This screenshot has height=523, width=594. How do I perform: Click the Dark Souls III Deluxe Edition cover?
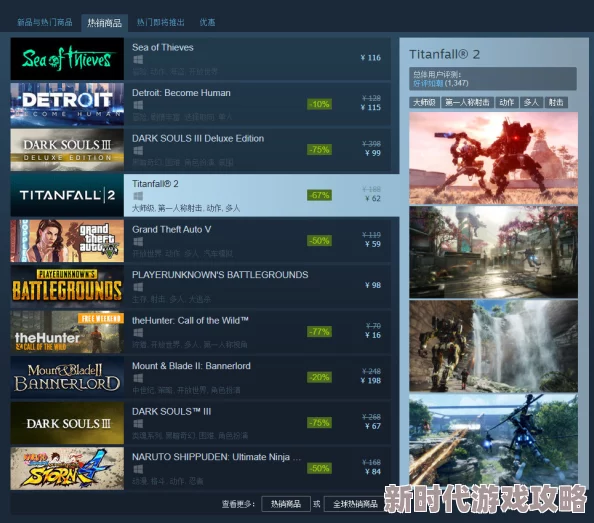click(x=67, y=150)
